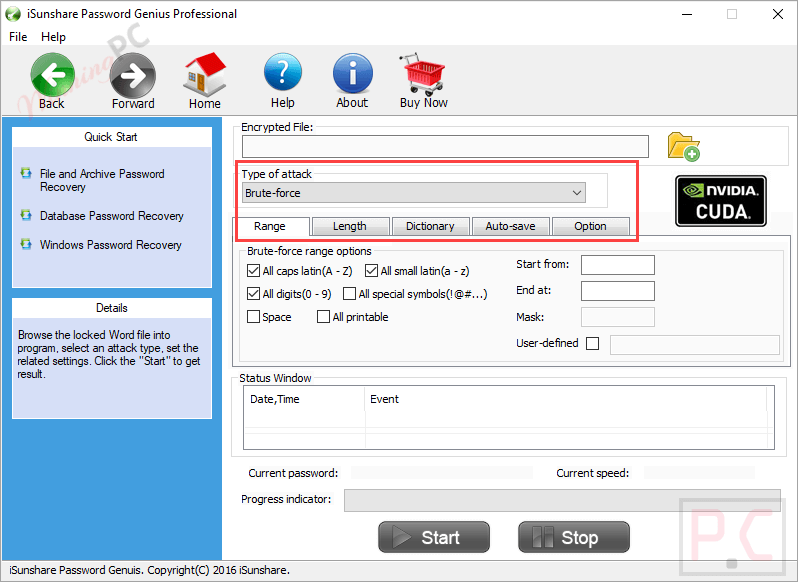Image resolution: width=798 pixels, height=582 pixels.
Task: Click the Encrypted File path field
Action: point(445,147)
